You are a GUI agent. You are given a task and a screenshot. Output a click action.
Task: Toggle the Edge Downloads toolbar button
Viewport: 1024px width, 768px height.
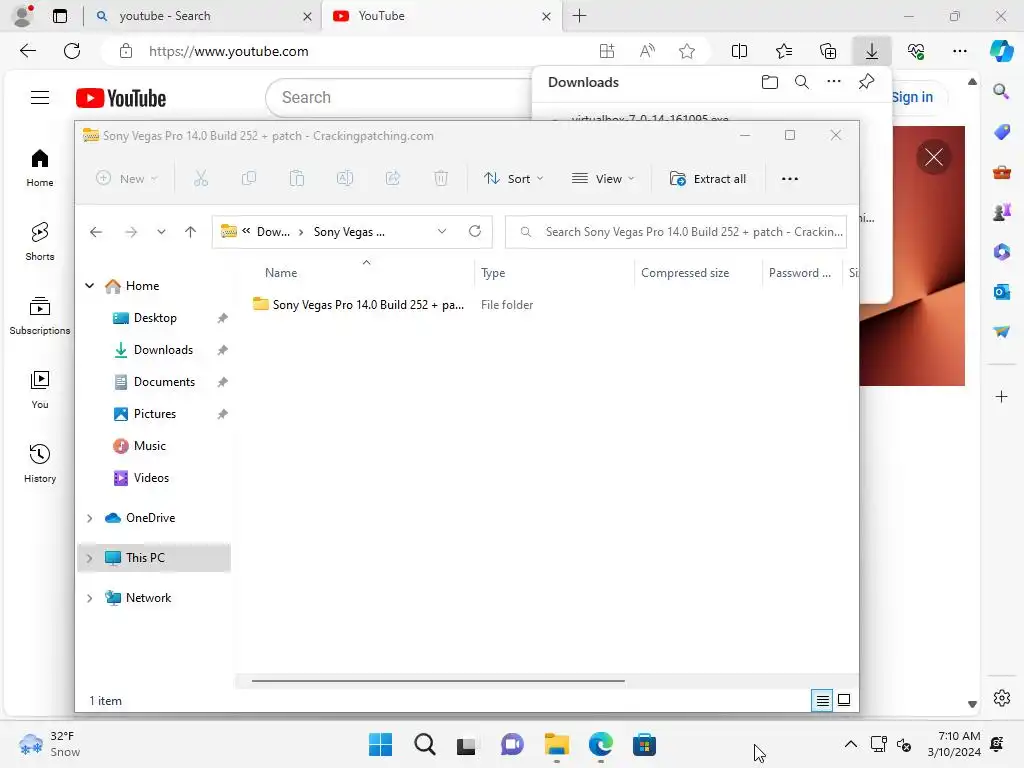(872, 51)
